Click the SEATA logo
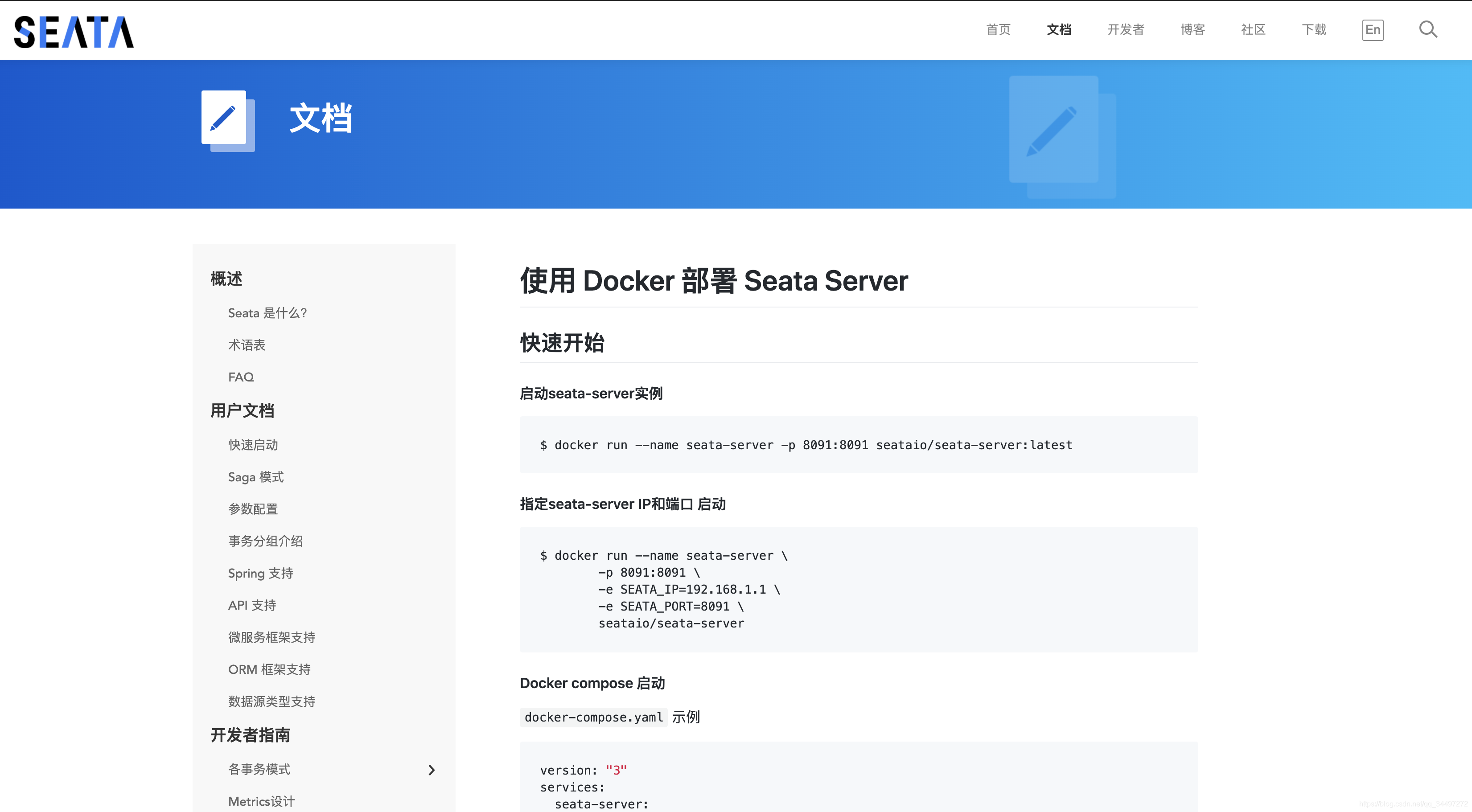Image resolution: width=1472 pixels, height=812 pixels. pyautogui.click(x=74, y=32)
